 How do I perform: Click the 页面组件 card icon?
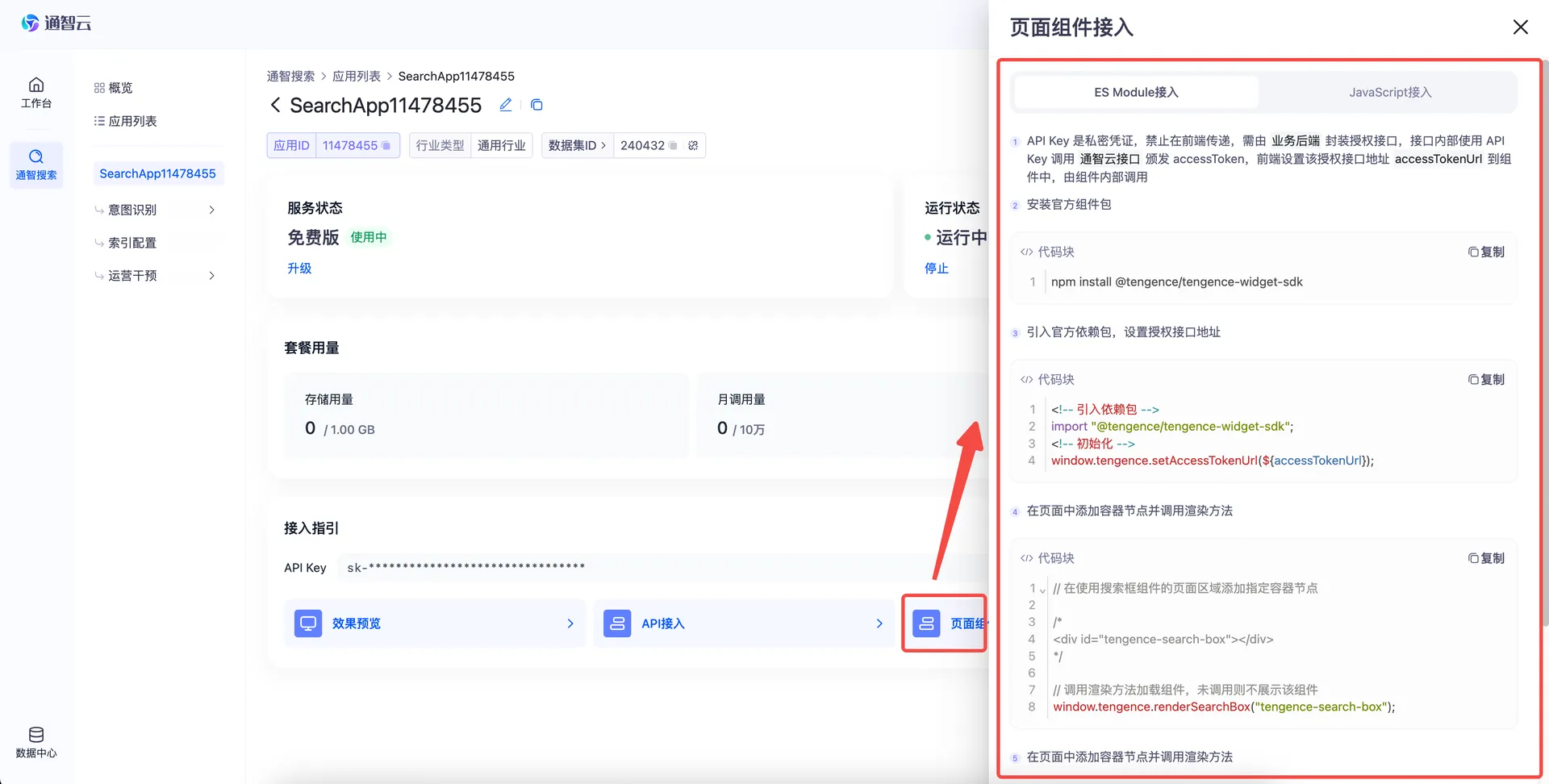pyautogui.click(x=926, y=623)
